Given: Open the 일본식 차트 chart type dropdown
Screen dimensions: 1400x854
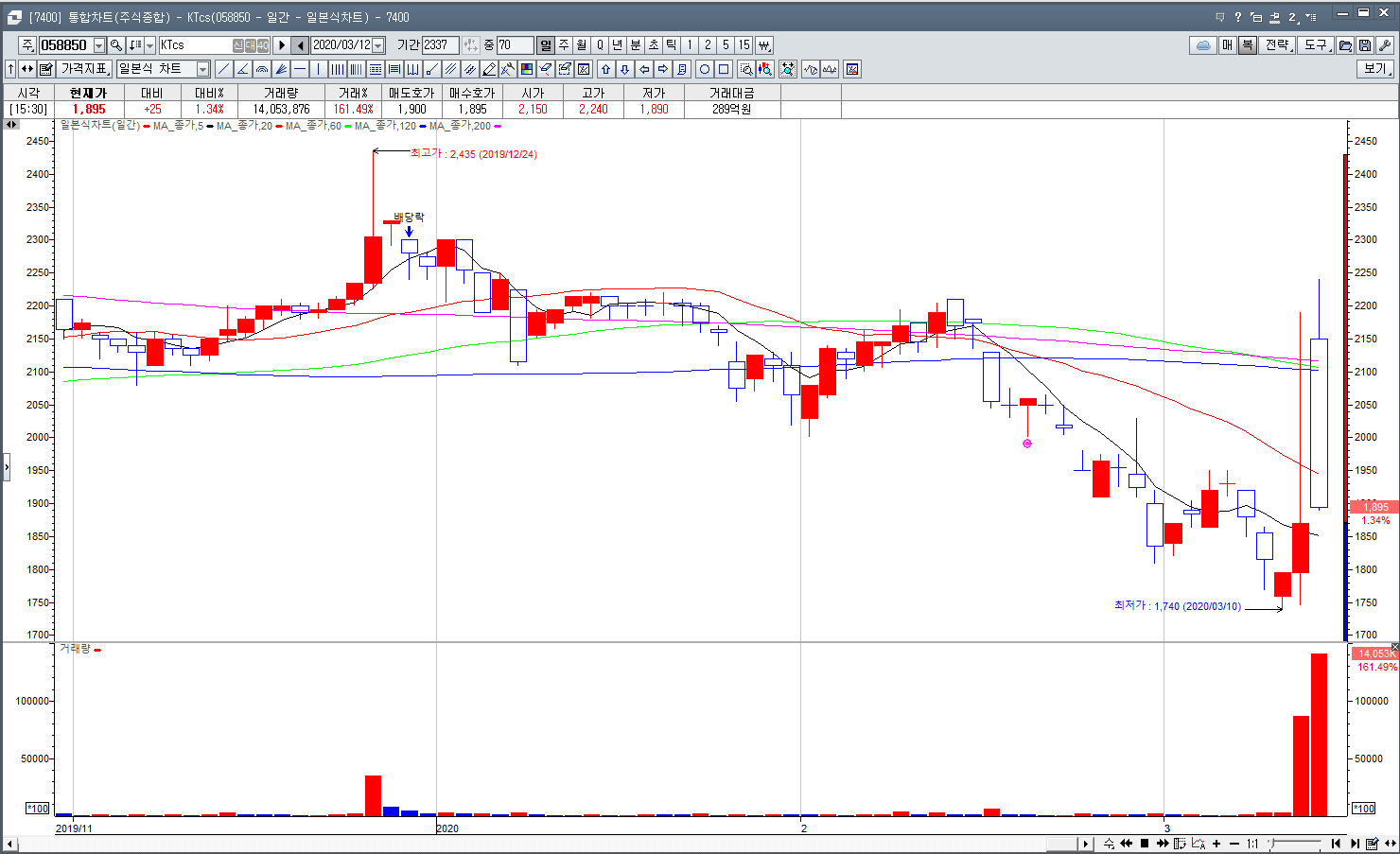Looking at the screenshot, I should pos(202,69).
